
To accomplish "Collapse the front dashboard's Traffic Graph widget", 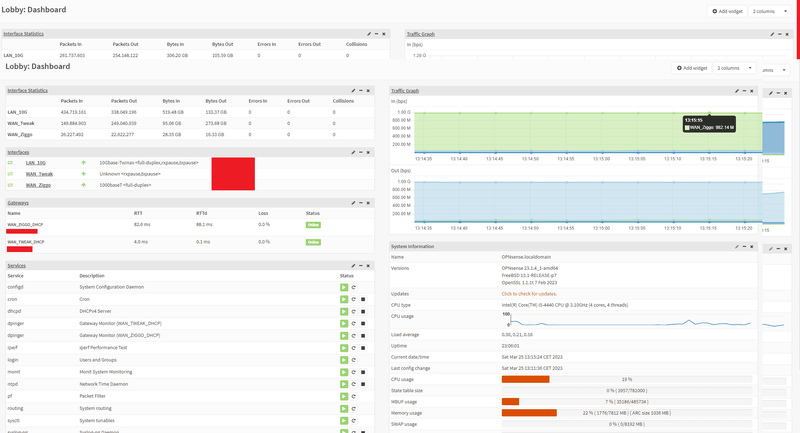I will [x=744, y=91].
